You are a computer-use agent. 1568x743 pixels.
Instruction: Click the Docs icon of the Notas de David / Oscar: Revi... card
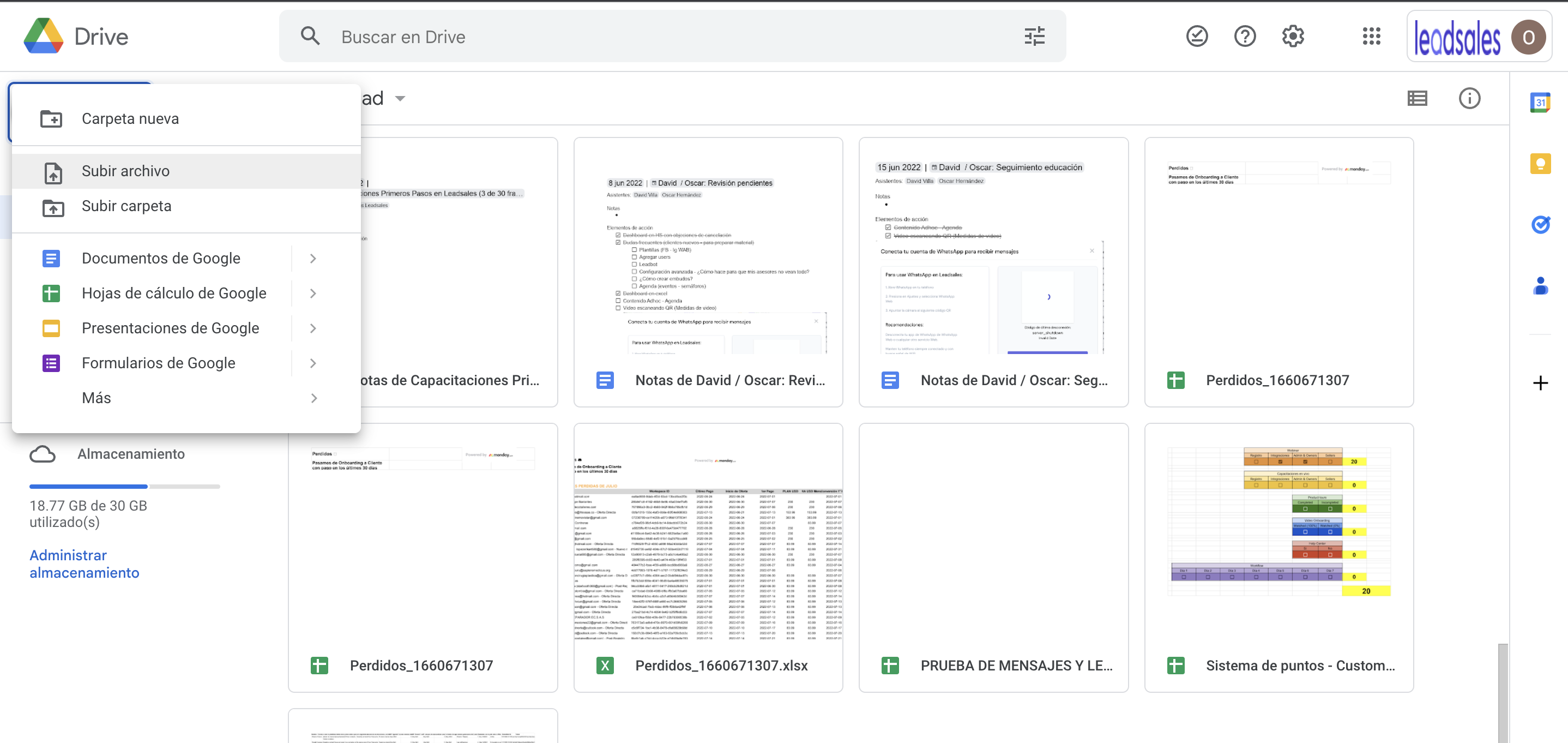[605, 380]
